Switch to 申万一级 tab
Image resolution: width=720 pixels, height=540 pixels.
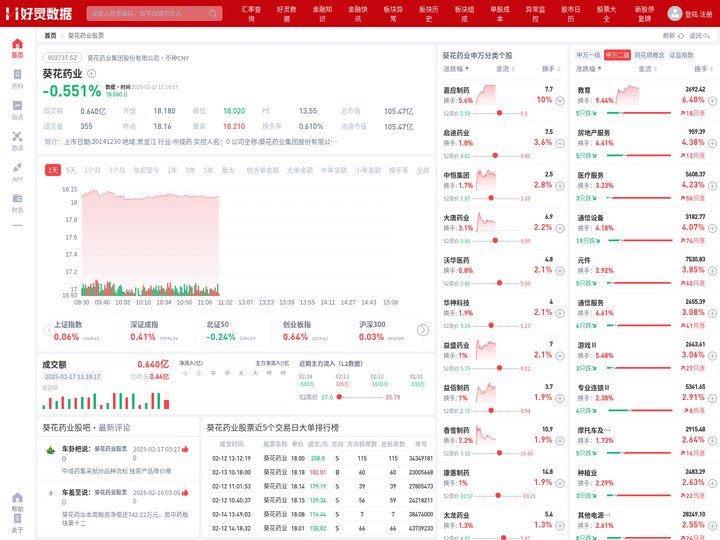pos(588,55)
